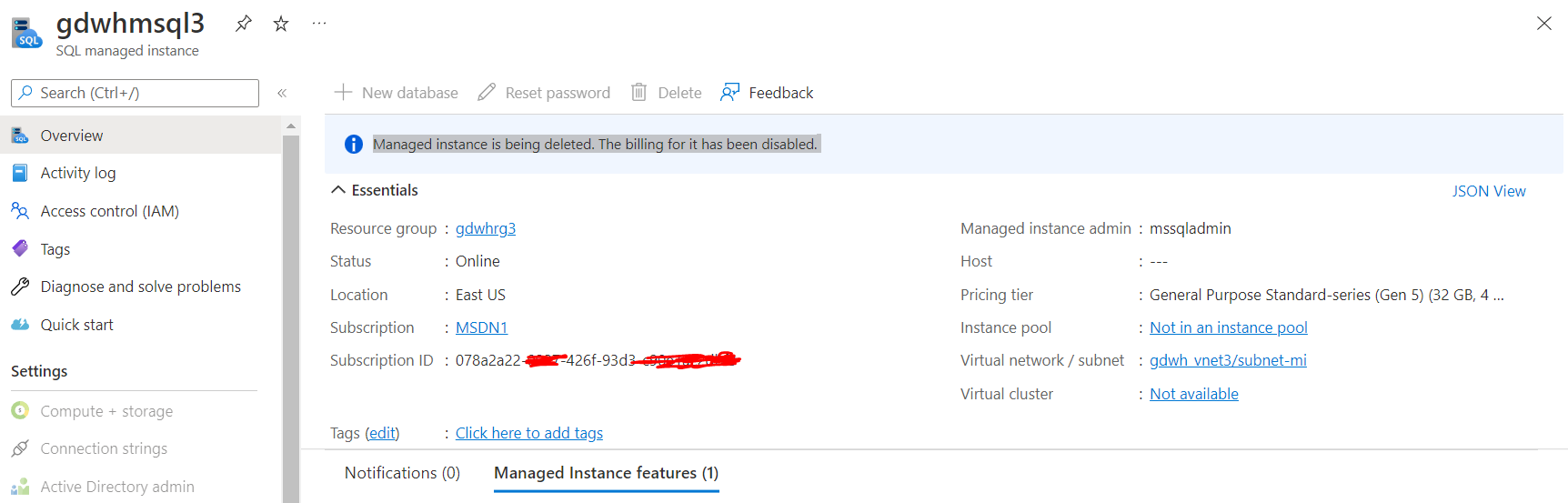The height and width of the screenshot is (503, 1568).
Task: Switch to Notifications (0) tab
Action: pyautogui.click(x=402, y=473)
